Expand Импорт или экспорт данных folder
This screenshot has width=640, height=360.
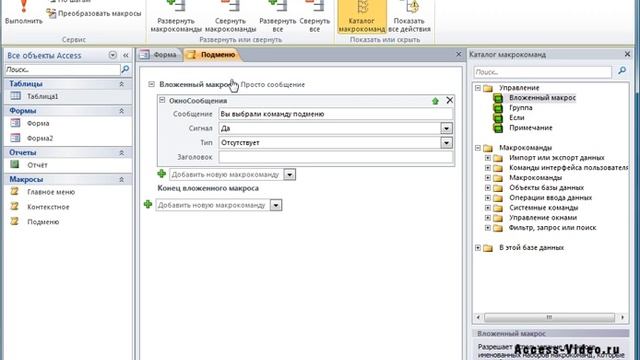point(488,158)
